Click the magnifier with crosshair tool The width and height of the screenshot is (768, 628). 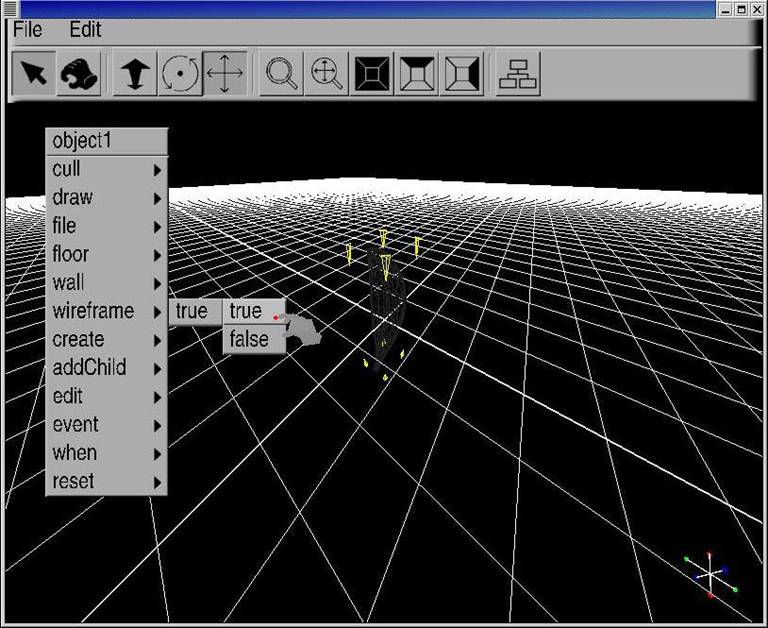(x=327, y=73)
